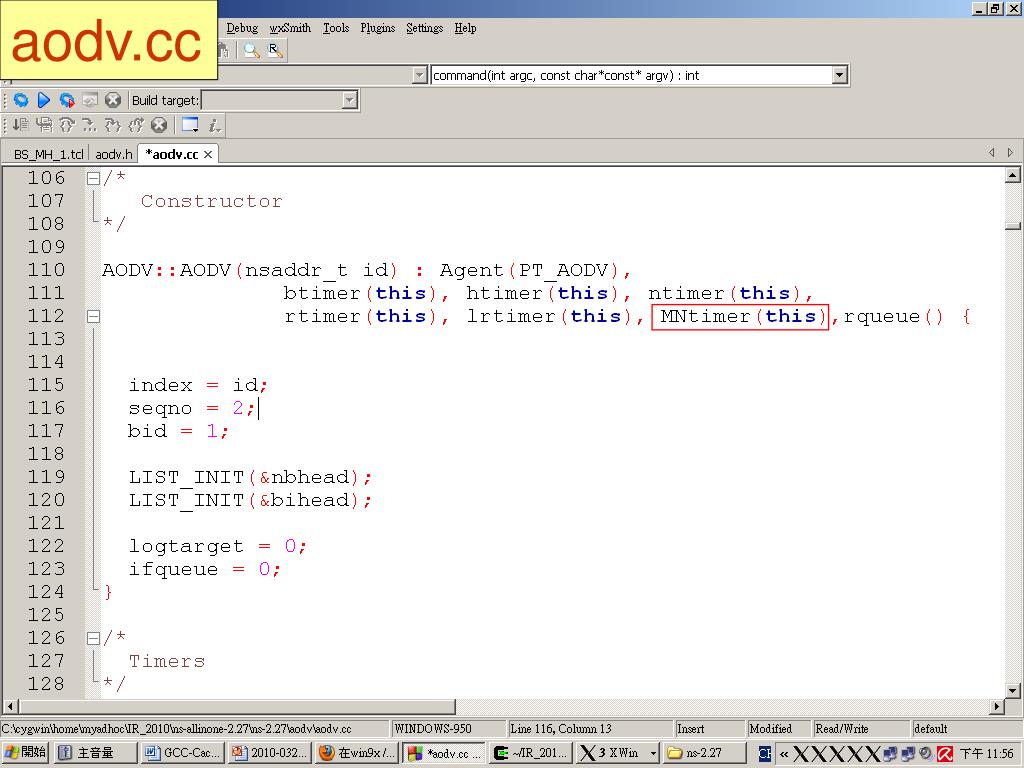Open the wxSmith menu
The width and height of the screenshot is (1024, 768).
tap(290, 28)
